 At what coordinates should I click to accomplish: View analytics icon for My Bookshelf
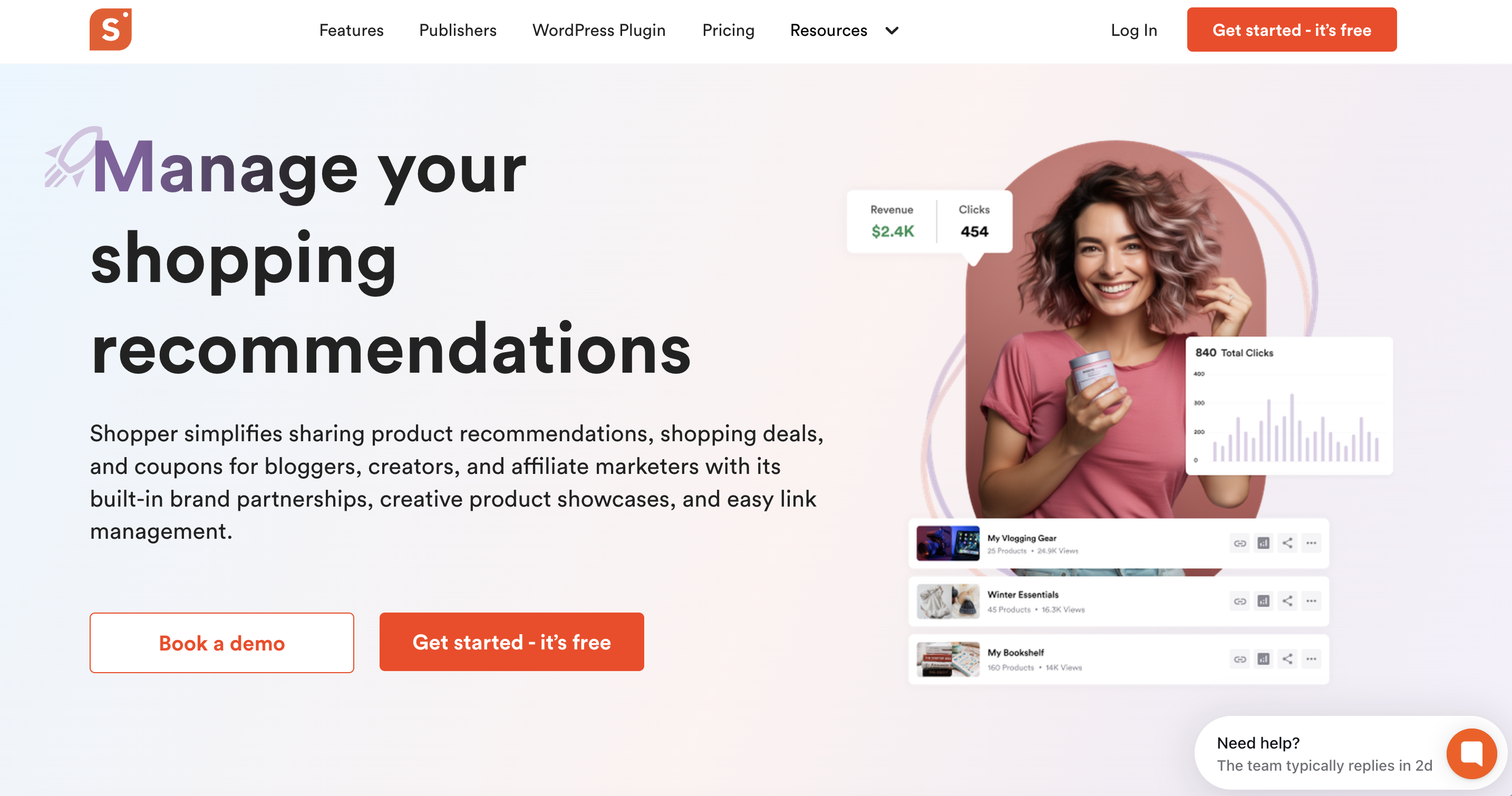(x=1263, y=659)
